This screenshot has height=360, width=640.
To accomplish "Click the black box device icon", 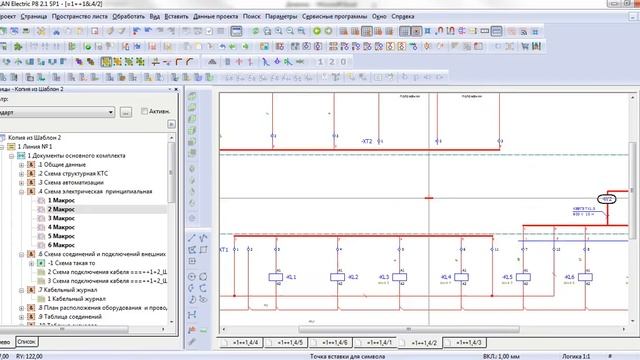I will click(x=485, y=31).
